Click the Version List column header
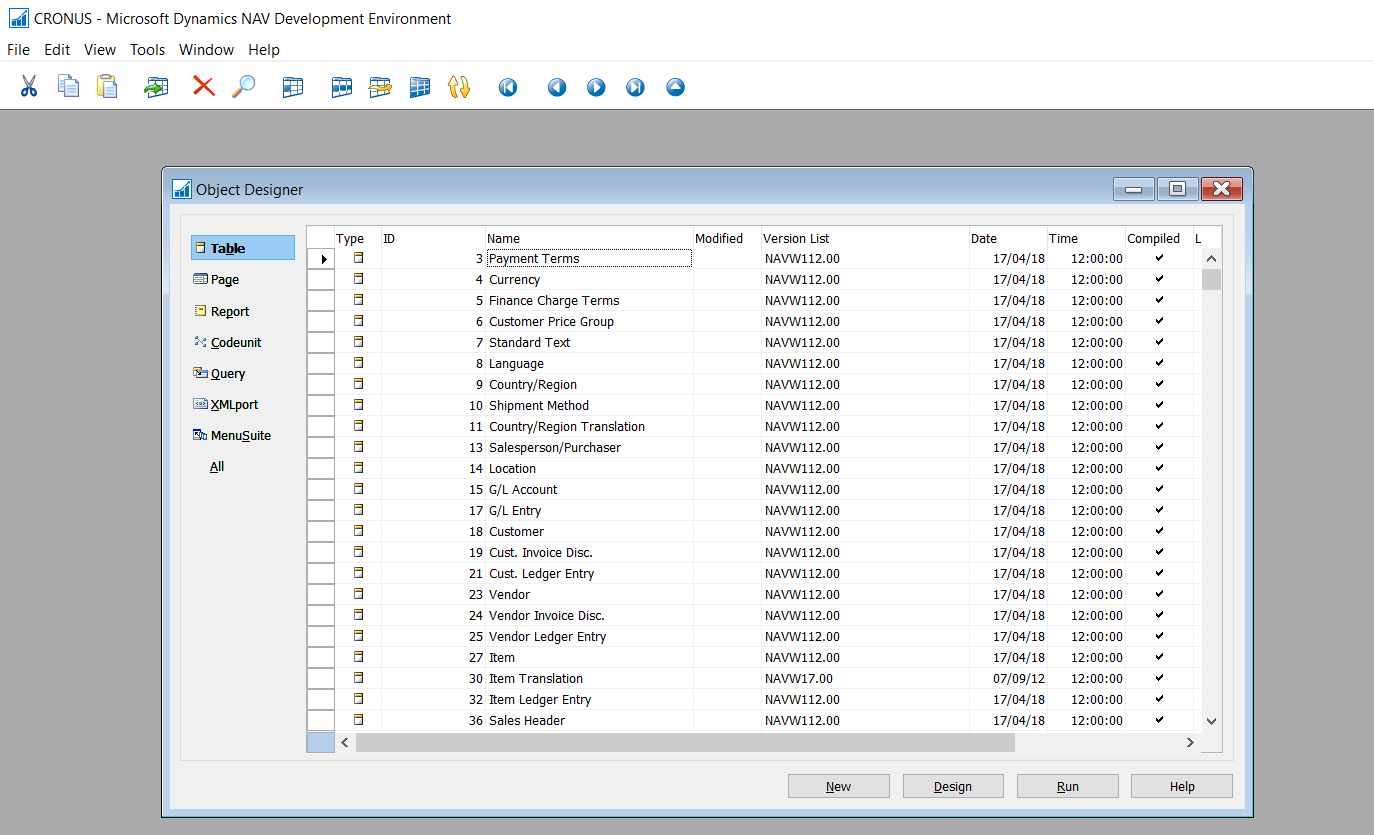This screenshot has height=835, width=1374. [x=865, y=238]
